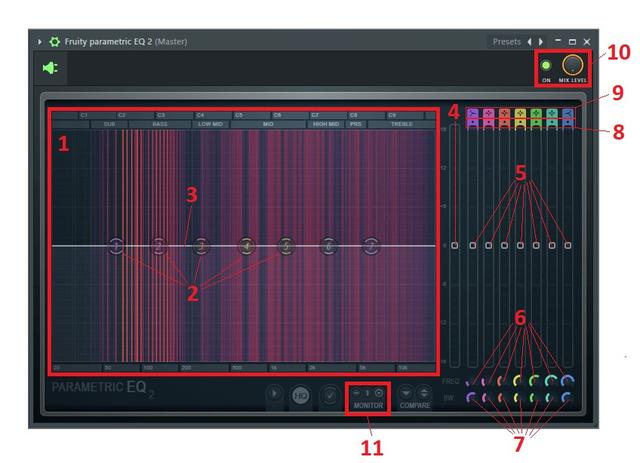Click the green FREQ knob for band 5

click(535, 381)
